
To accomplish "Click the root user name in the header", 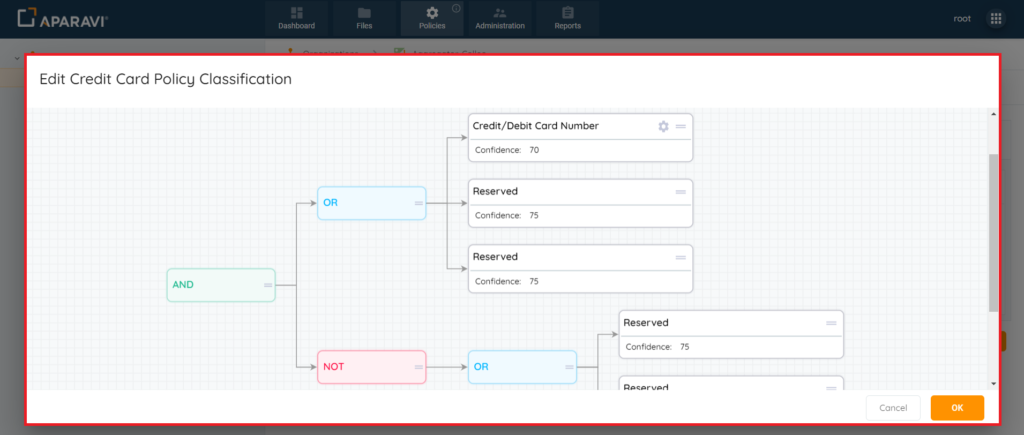I will 962,19.
